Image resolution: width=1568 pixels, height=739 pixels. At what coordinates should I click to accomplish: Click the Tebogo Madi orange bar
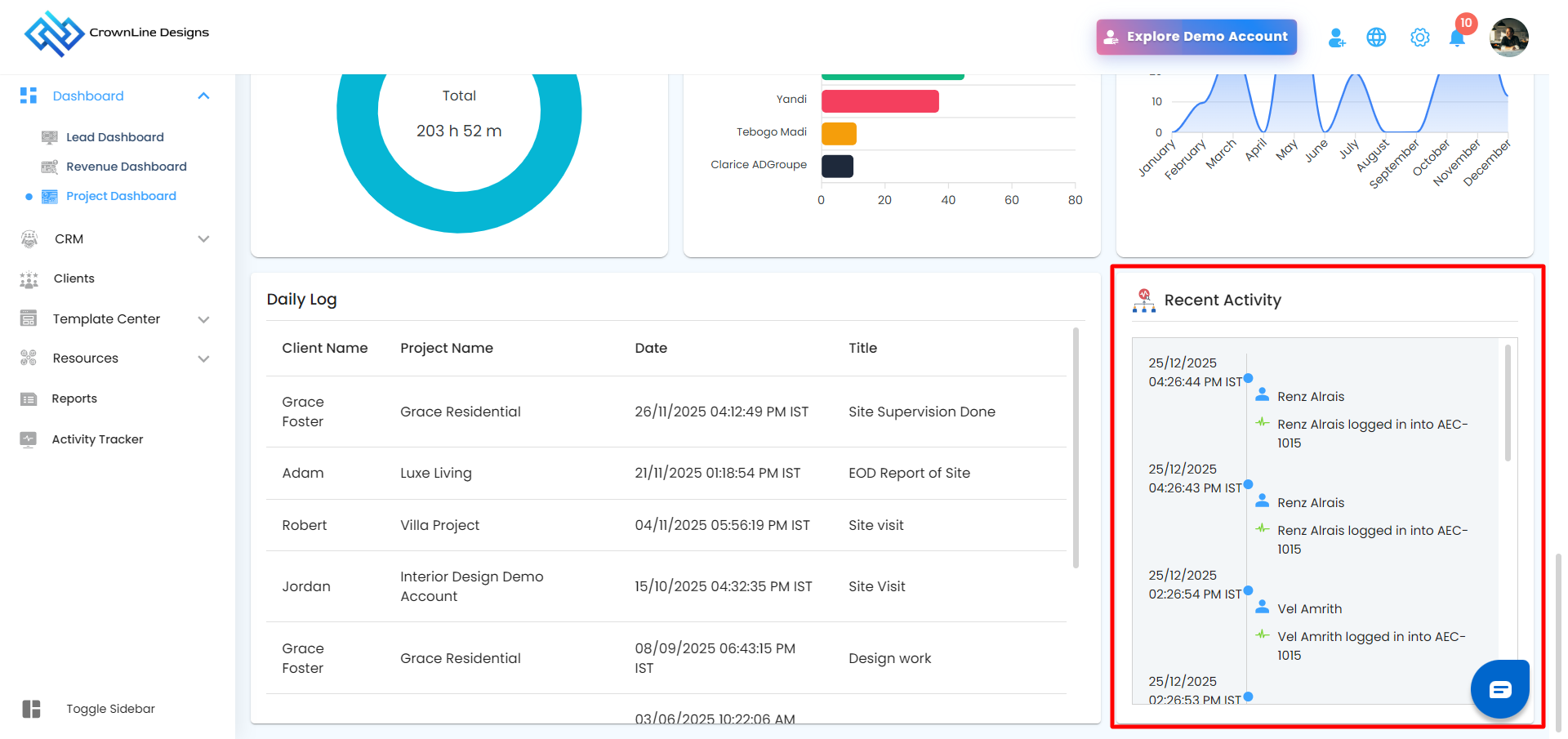[x=839, y=134]
